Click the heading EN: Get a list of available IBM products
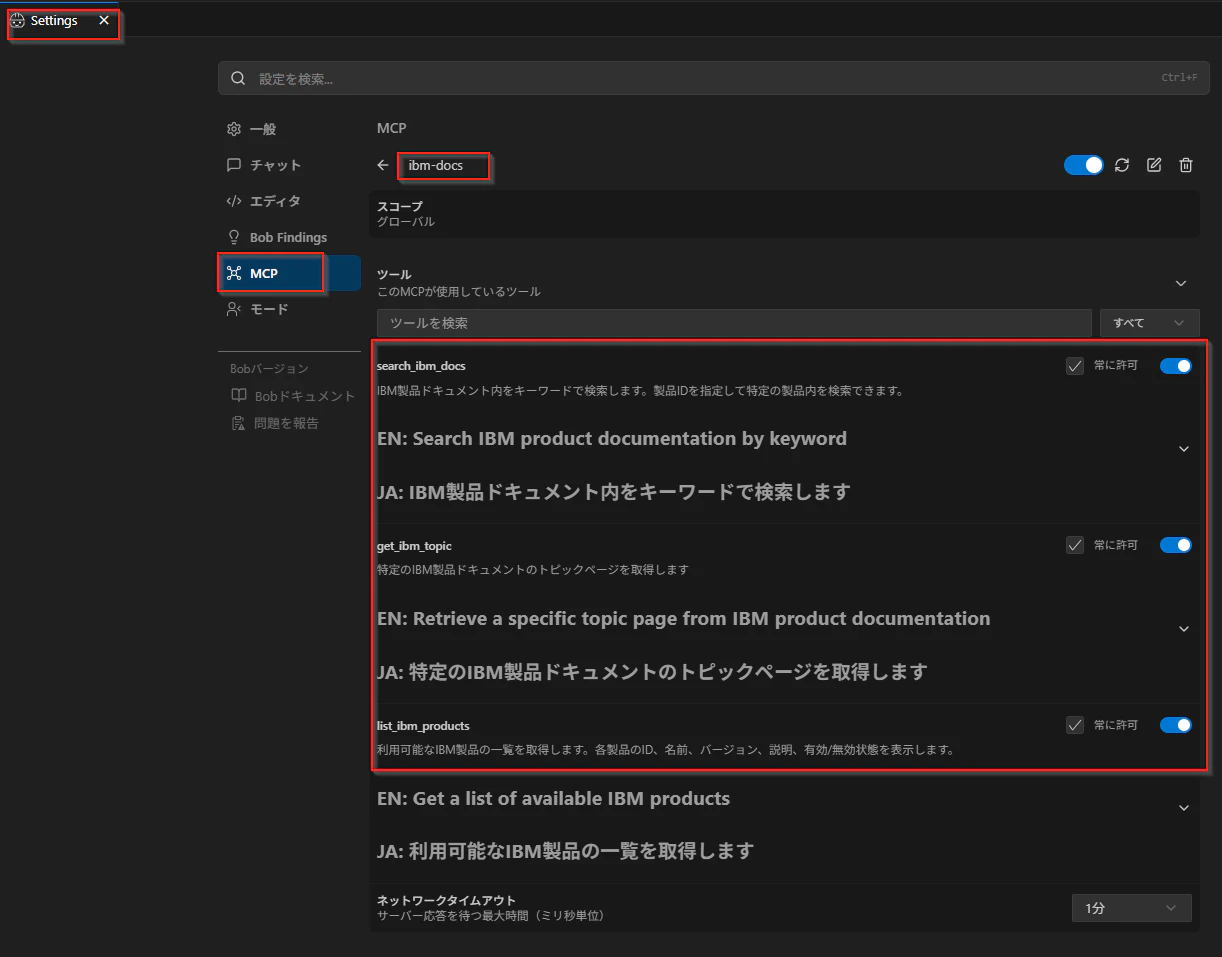Screen dimensions: 1222x957 point(553,798)
